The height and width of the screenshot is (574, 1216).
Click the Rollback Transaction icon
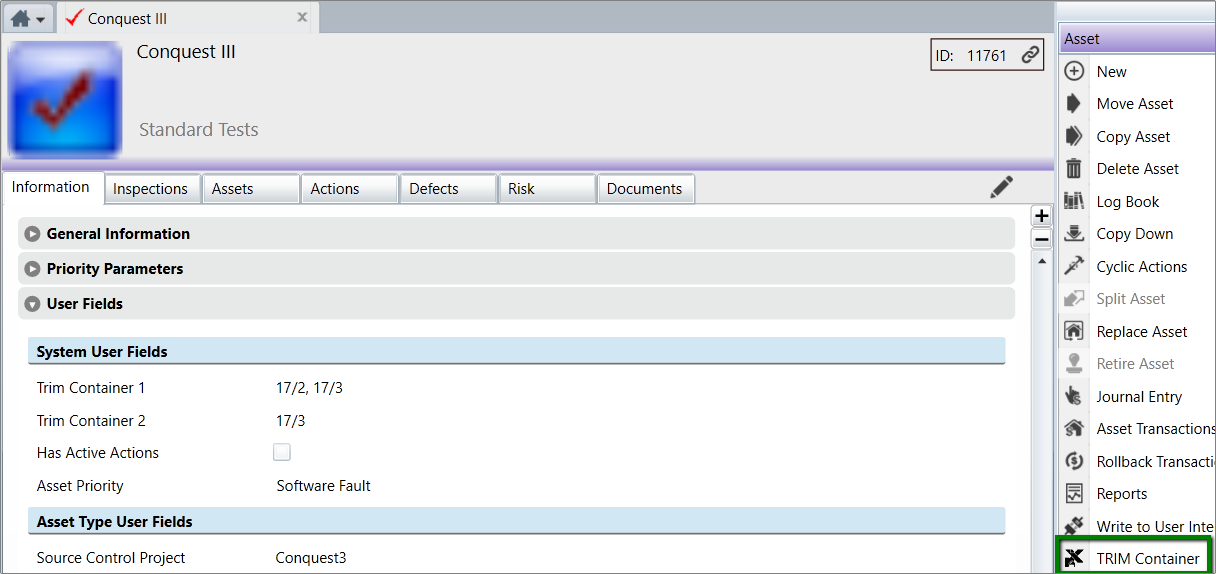(x=1074, y=461)
